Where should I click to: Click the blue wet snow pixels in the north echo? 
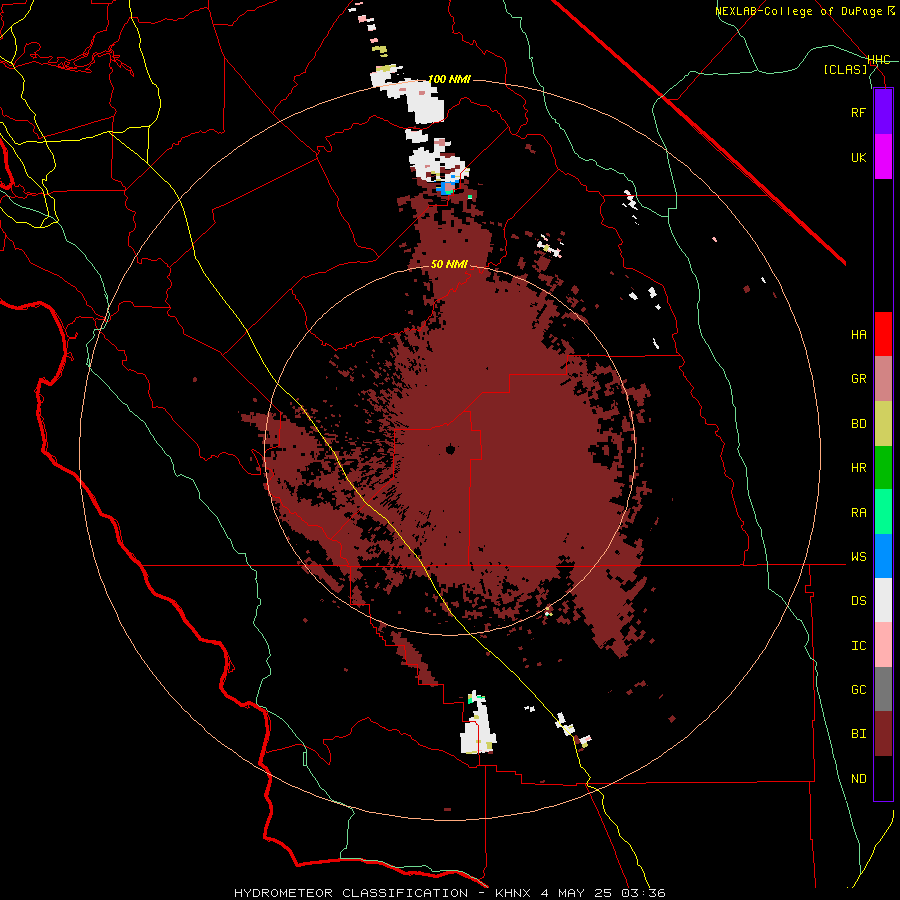(445, 189)
